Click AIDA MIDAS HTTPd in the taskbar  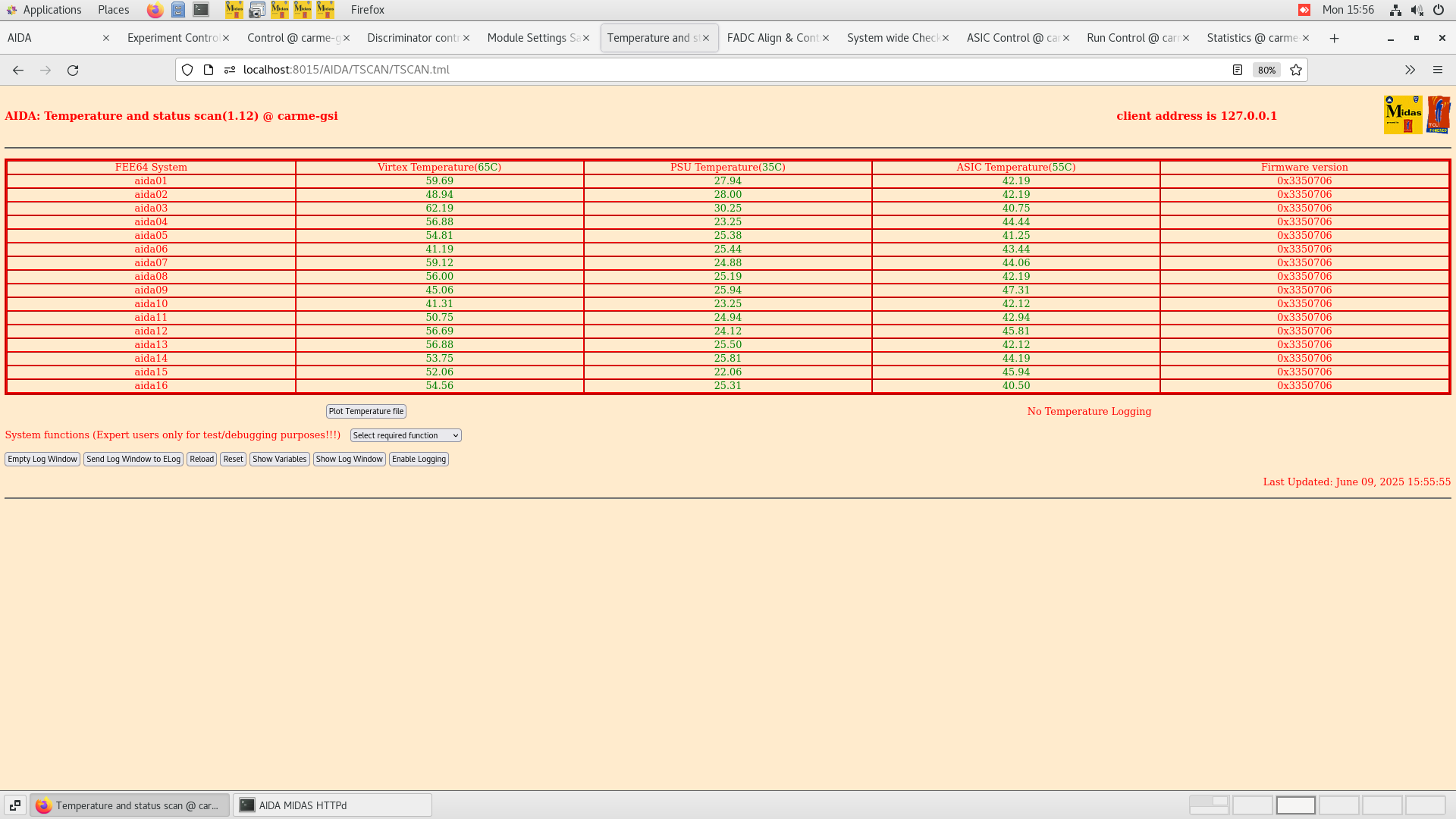[331, 805]
